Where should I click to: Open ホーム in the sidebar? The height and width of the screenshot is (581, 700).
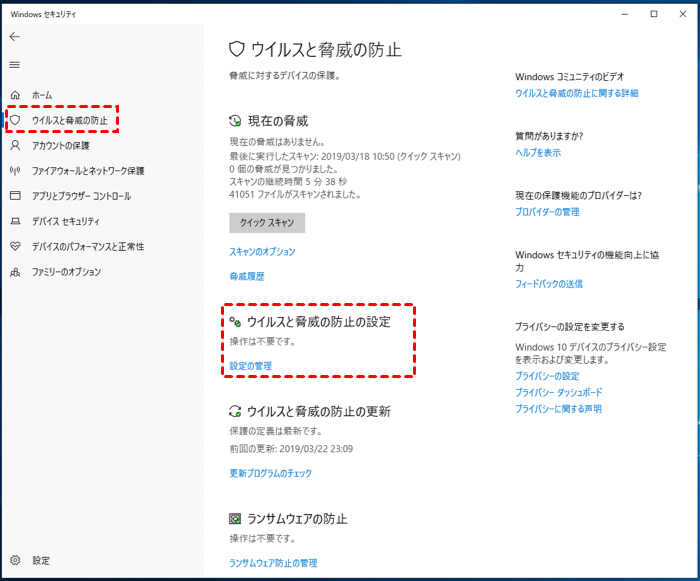[42, 95]
